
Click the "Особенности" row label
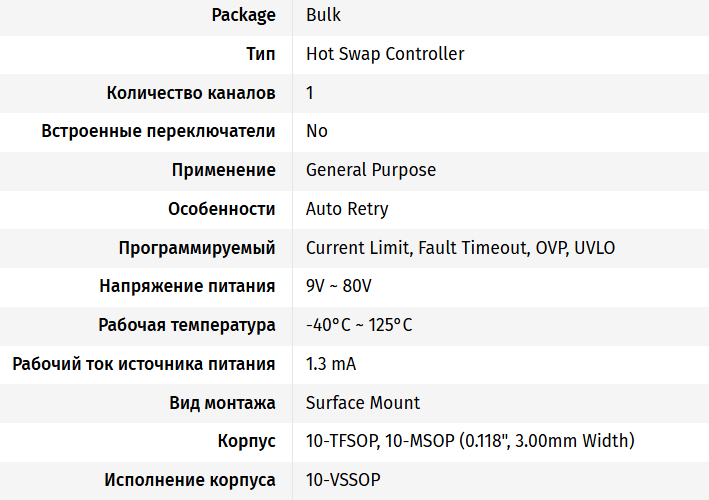click(x=221, y=209)
